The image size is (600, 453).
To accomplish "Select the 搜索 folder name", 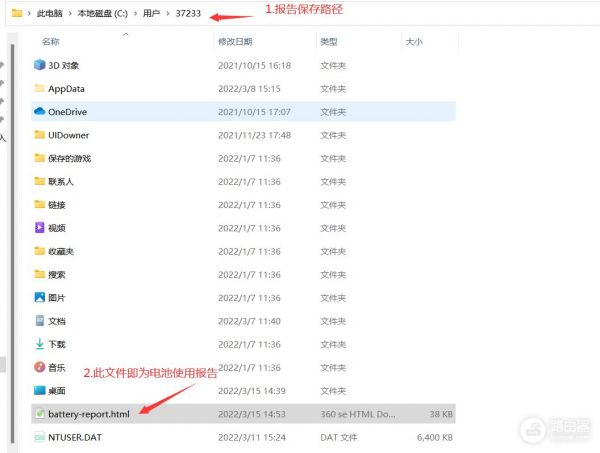I will (57, 275).
